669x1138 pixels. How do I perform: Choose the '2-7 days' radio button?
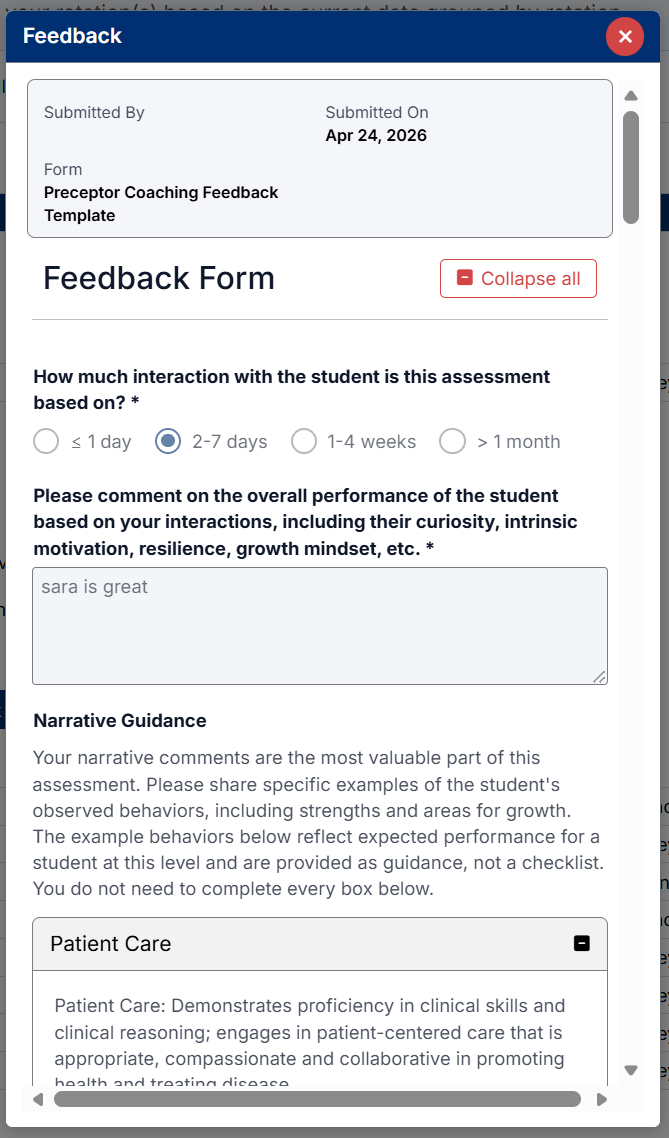pyautogui.click(x=169, y=441)
